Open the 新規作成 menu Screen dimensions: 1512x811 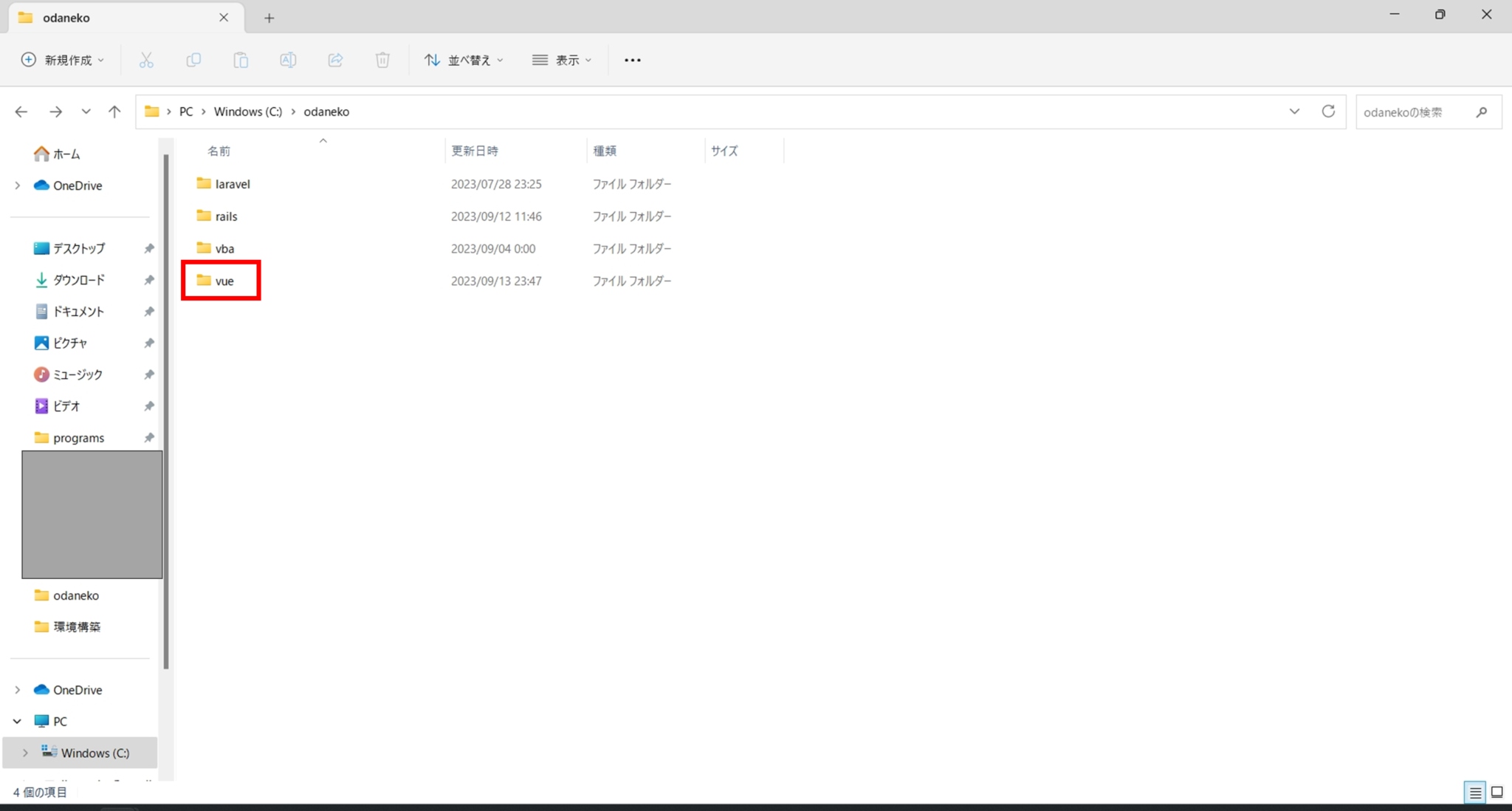63,60
